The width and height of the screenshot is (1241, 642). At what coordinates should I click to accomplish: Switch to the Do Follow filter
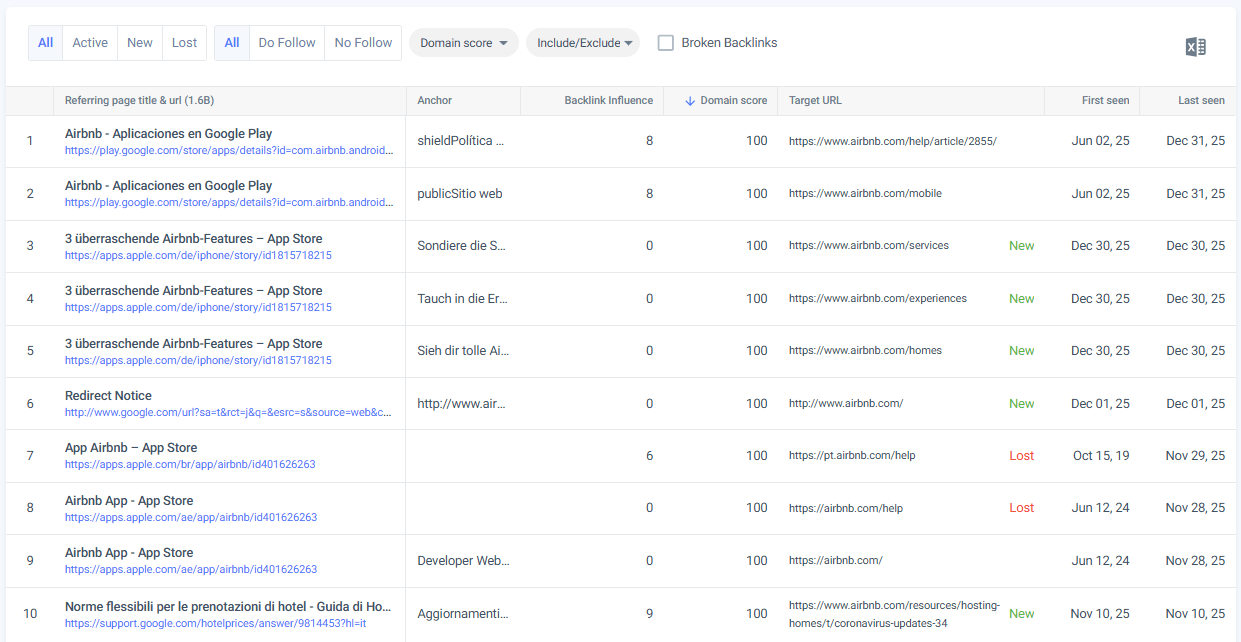(x=287, y=43)
